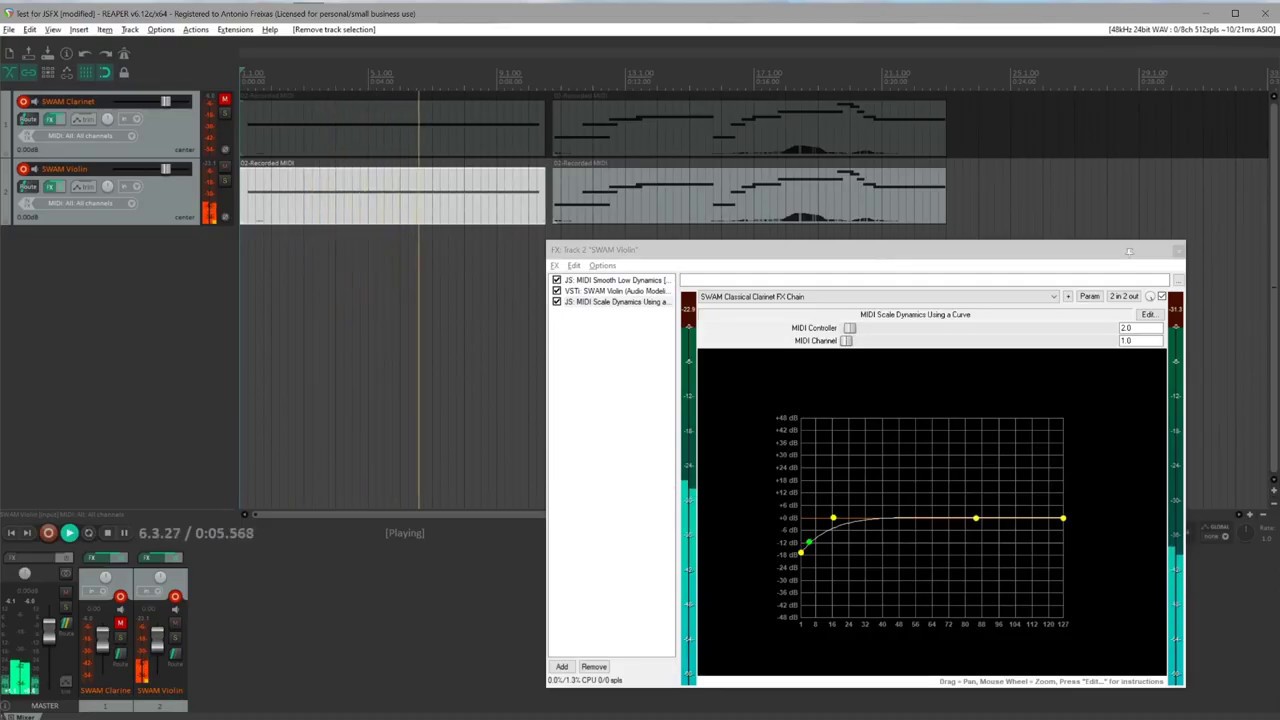Viewport: 1280px width, 720px height.
Task: Toggle the snap magnet toolbar icon
Action: 104,73
